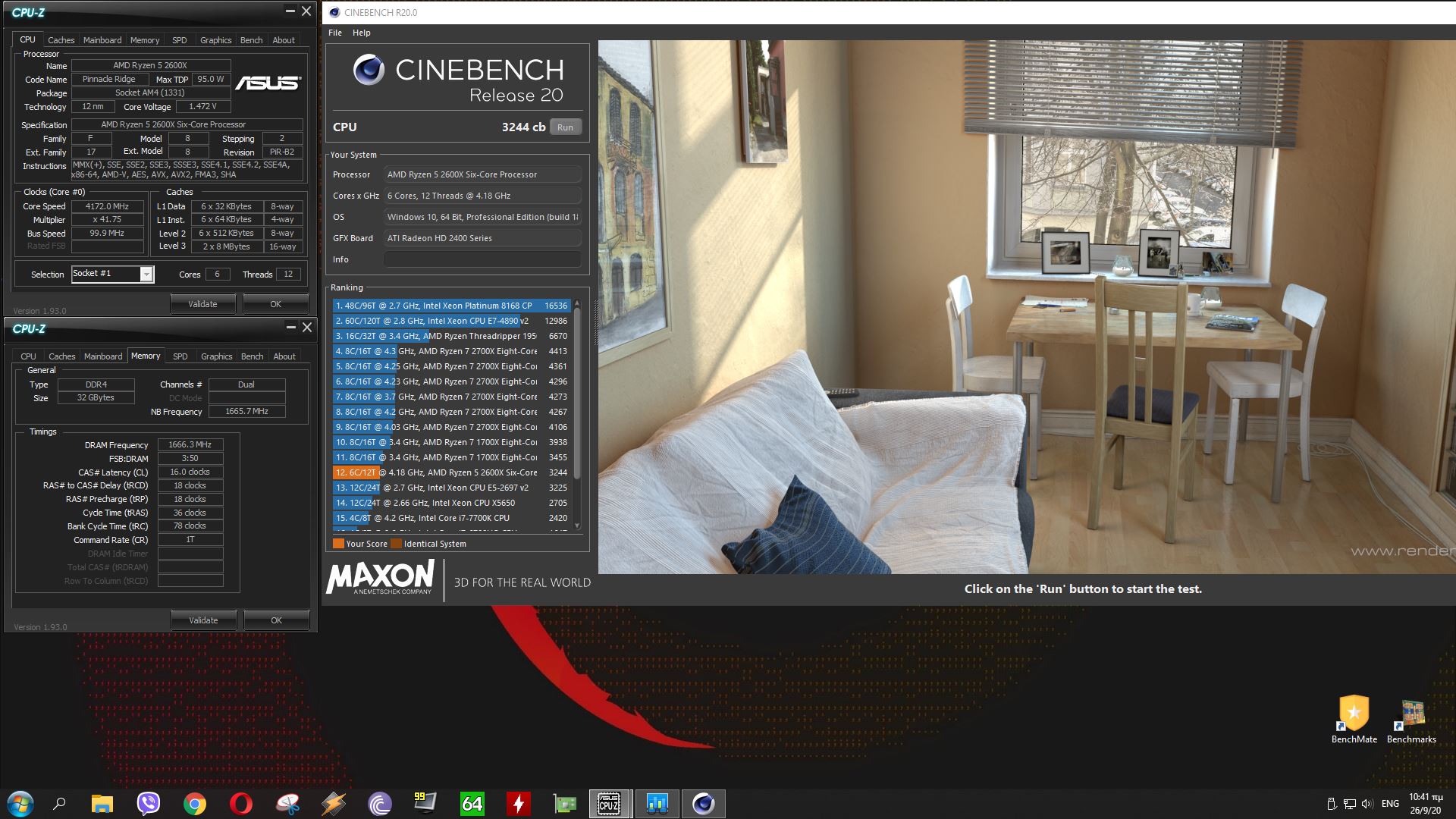Run the Cinebench CPU test
The width and height of the screenshot is (1456, 819).
click(566, 127)
